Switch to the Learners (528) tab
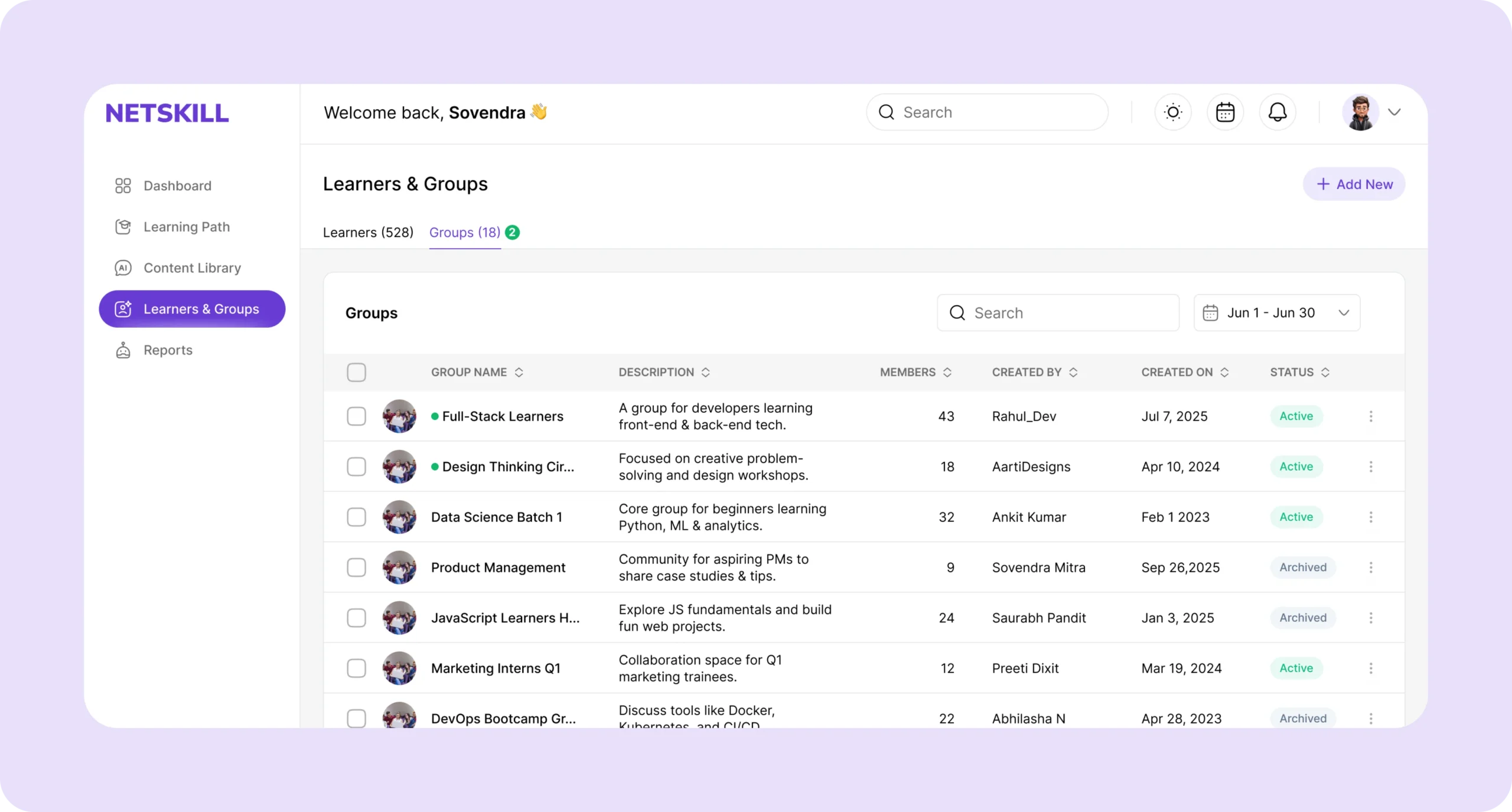The width and height of the screenshot is (1512, 812). [x=368, y=233]
